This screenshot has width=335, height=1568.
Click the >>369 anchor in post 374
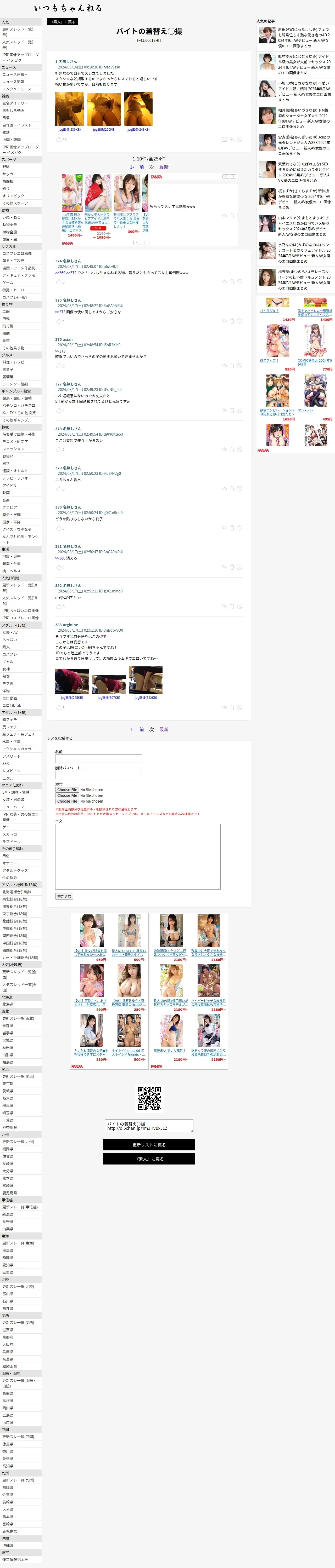click(60, 273)
